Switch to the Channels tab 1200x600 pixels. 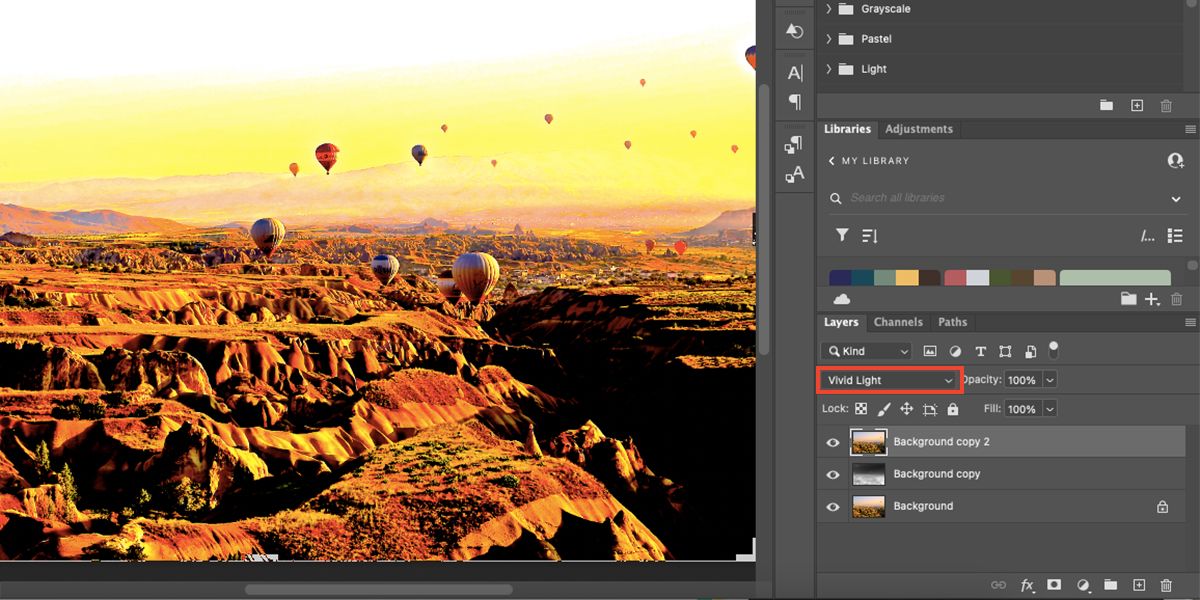click(x=897, y=322)
